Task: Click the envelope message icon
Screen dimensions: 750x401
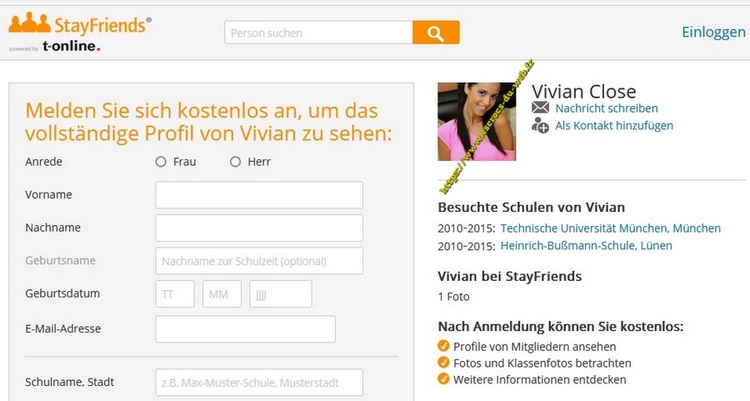Action: 541,107
